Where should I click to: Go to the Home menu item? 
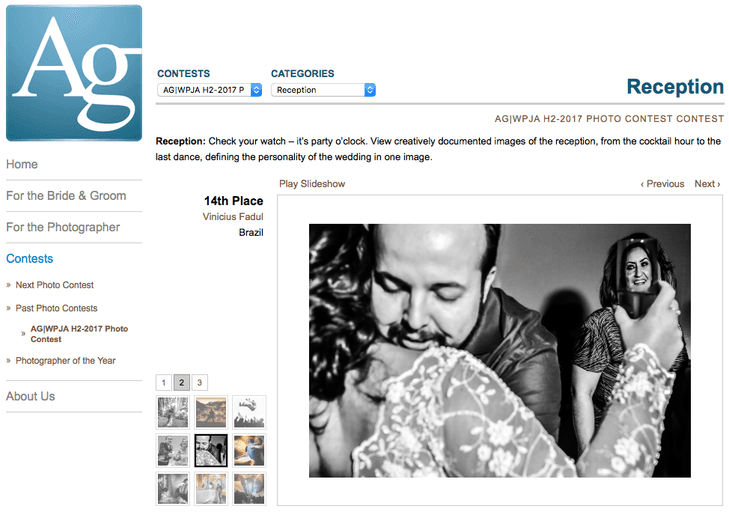[x=22, y=164]
